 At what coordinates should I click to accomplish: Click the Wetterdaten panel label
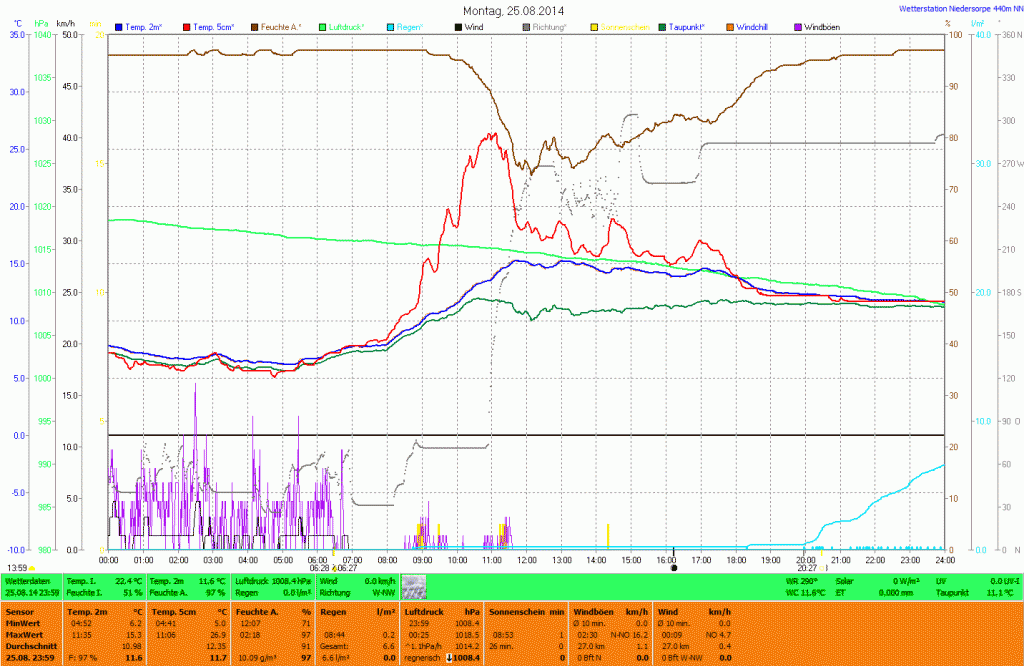pos(28,580)
